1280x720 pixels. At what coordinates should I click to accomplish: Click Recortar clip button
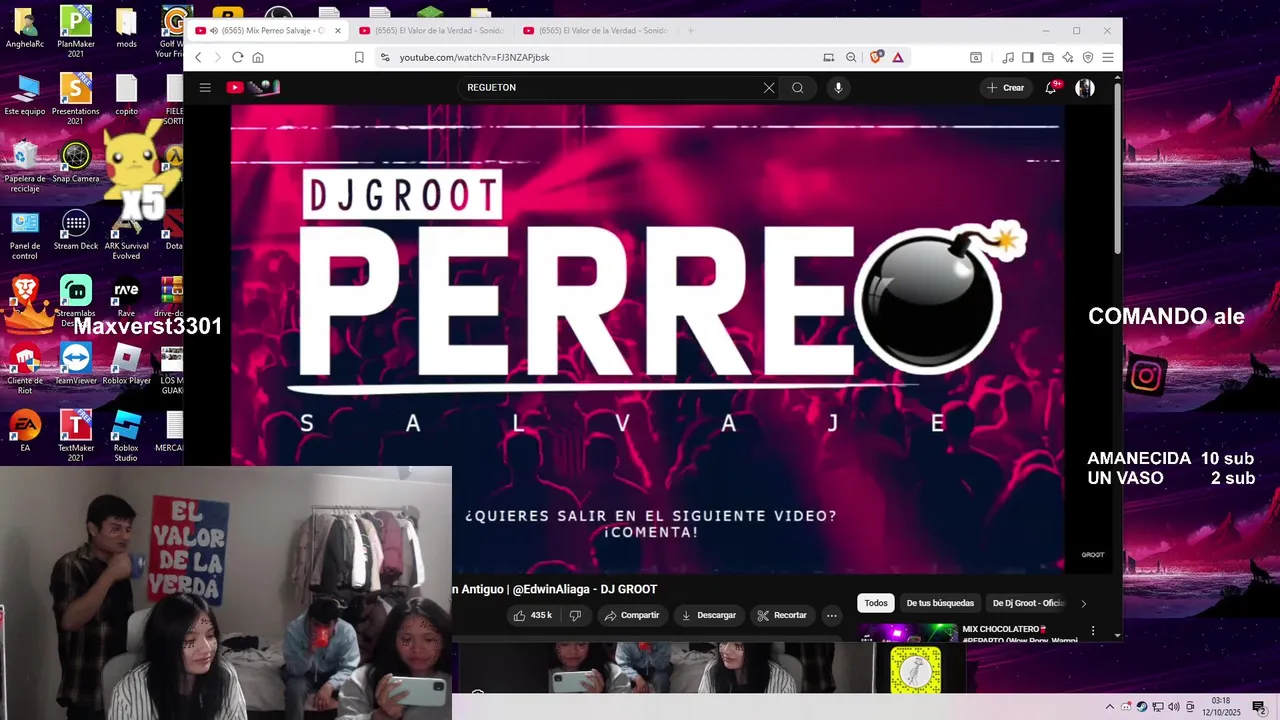coord(782,616)
